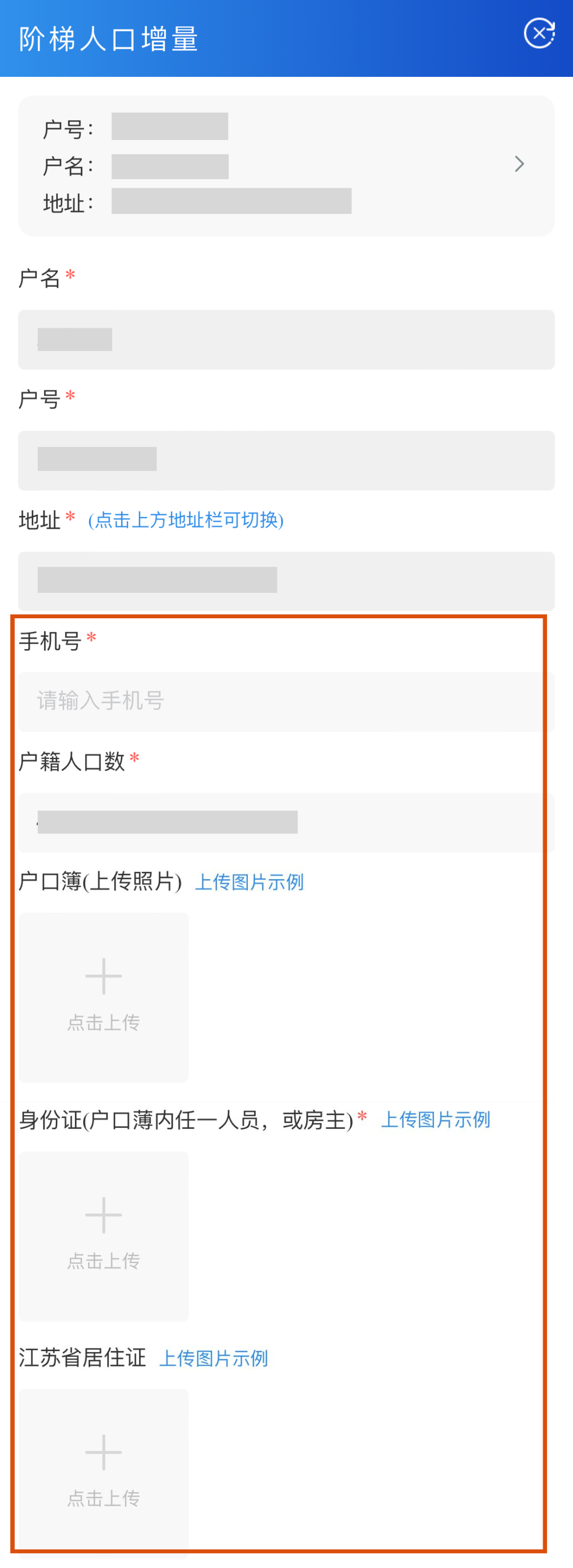Expand account selector chevron arrow
The height and width of the screenshot is (1568, 573).
(x=519, y=164)
